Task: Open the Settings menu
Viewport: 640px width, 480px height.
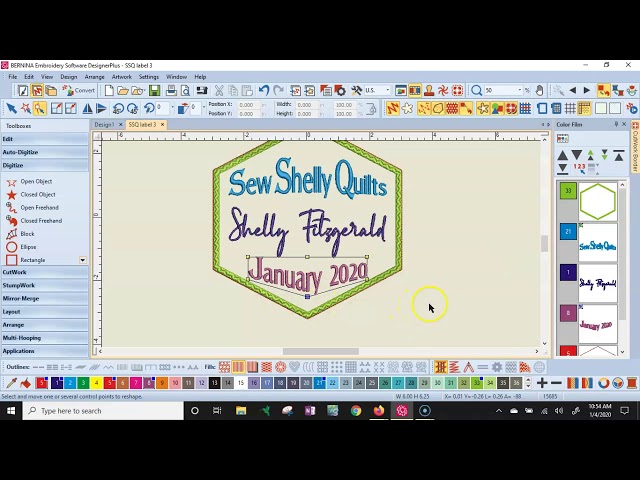Action: 149,77
